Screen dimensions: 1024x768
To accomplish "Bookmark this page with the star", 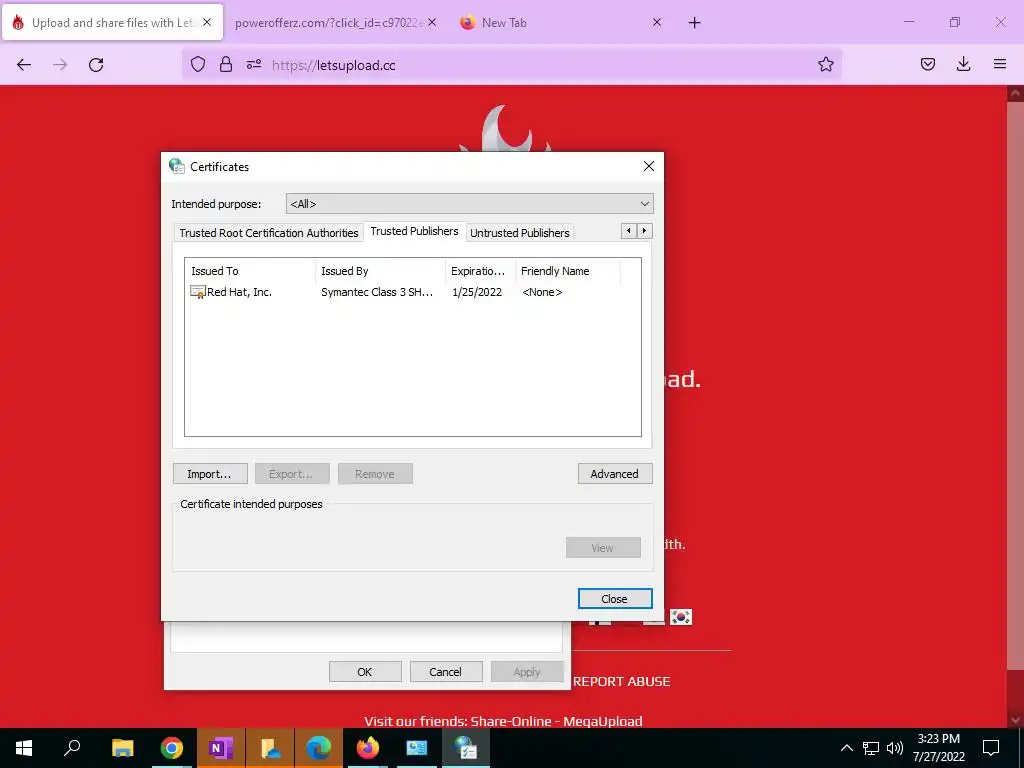I will tap(825, 64).
